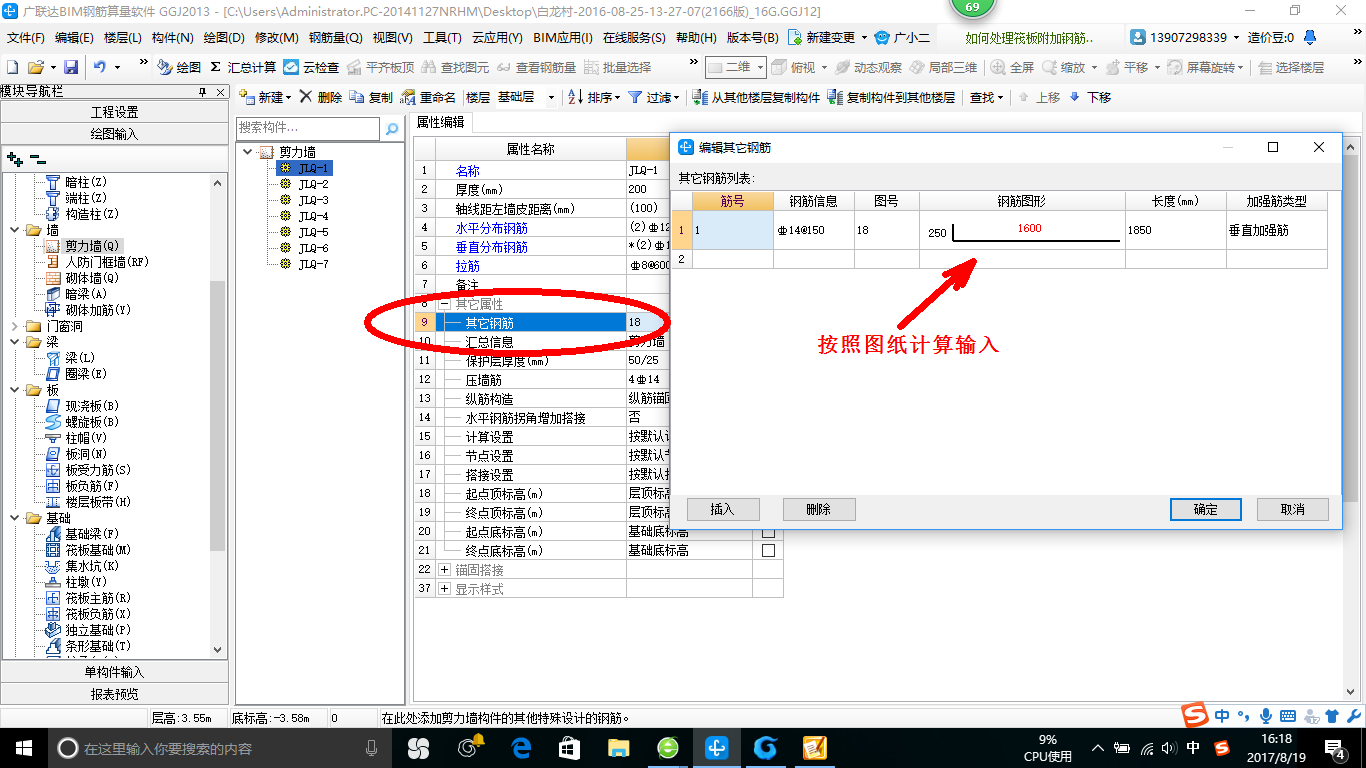The width and height of the screenshot is (1366, 768).
Task: Click 取消 in the rebar dialog
Action: click(1293, 509)
